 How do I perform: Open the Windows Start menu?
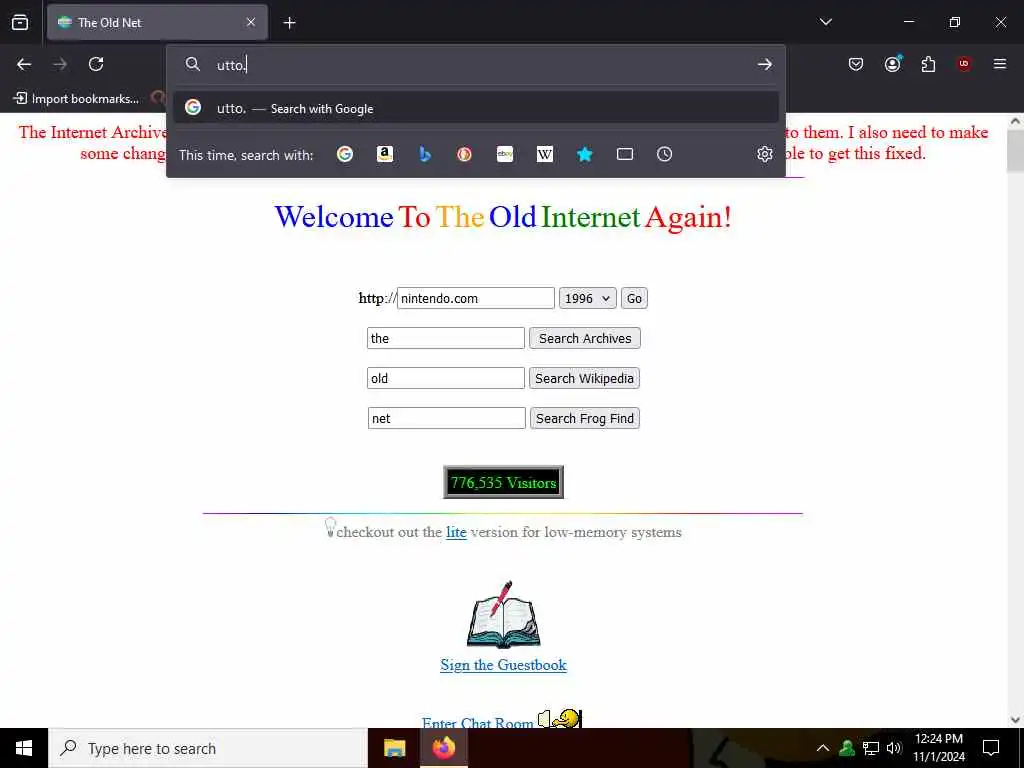pos(24,748)
